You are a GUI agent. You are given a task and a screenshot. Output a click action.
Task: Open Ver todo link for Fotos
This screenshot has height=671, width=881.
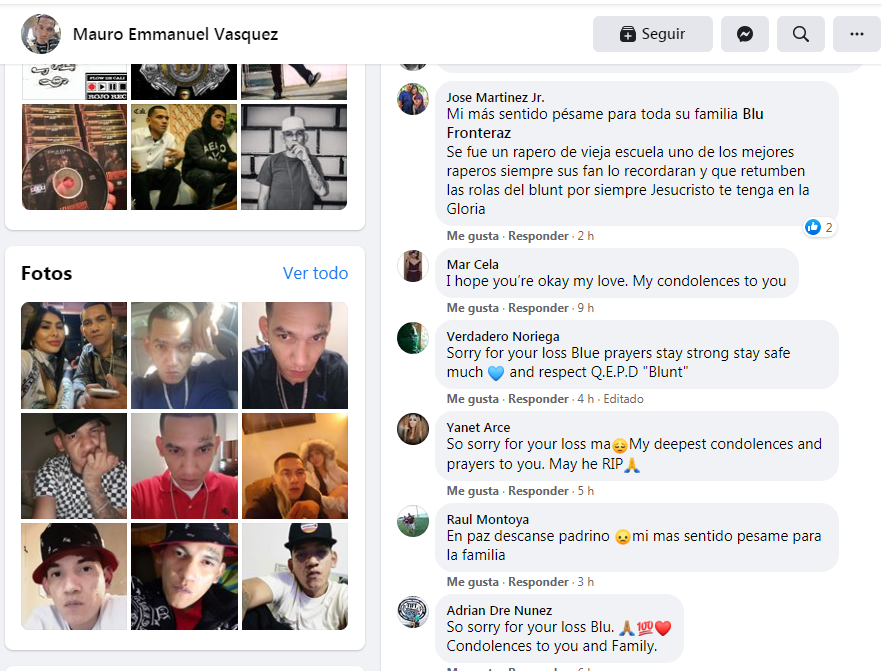tap(315, 273)
